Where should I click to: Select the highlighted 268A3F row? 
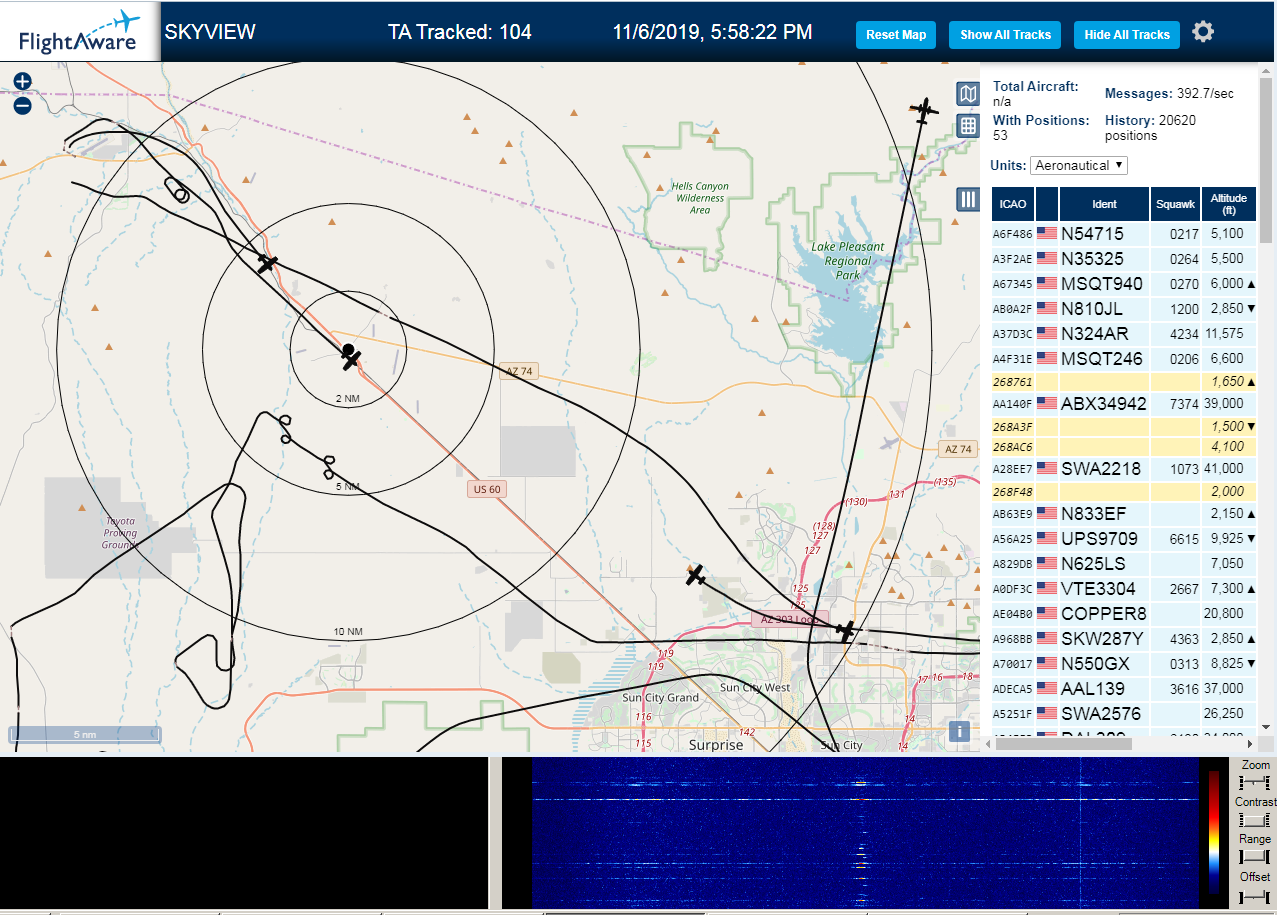(x=1124, y=427)
